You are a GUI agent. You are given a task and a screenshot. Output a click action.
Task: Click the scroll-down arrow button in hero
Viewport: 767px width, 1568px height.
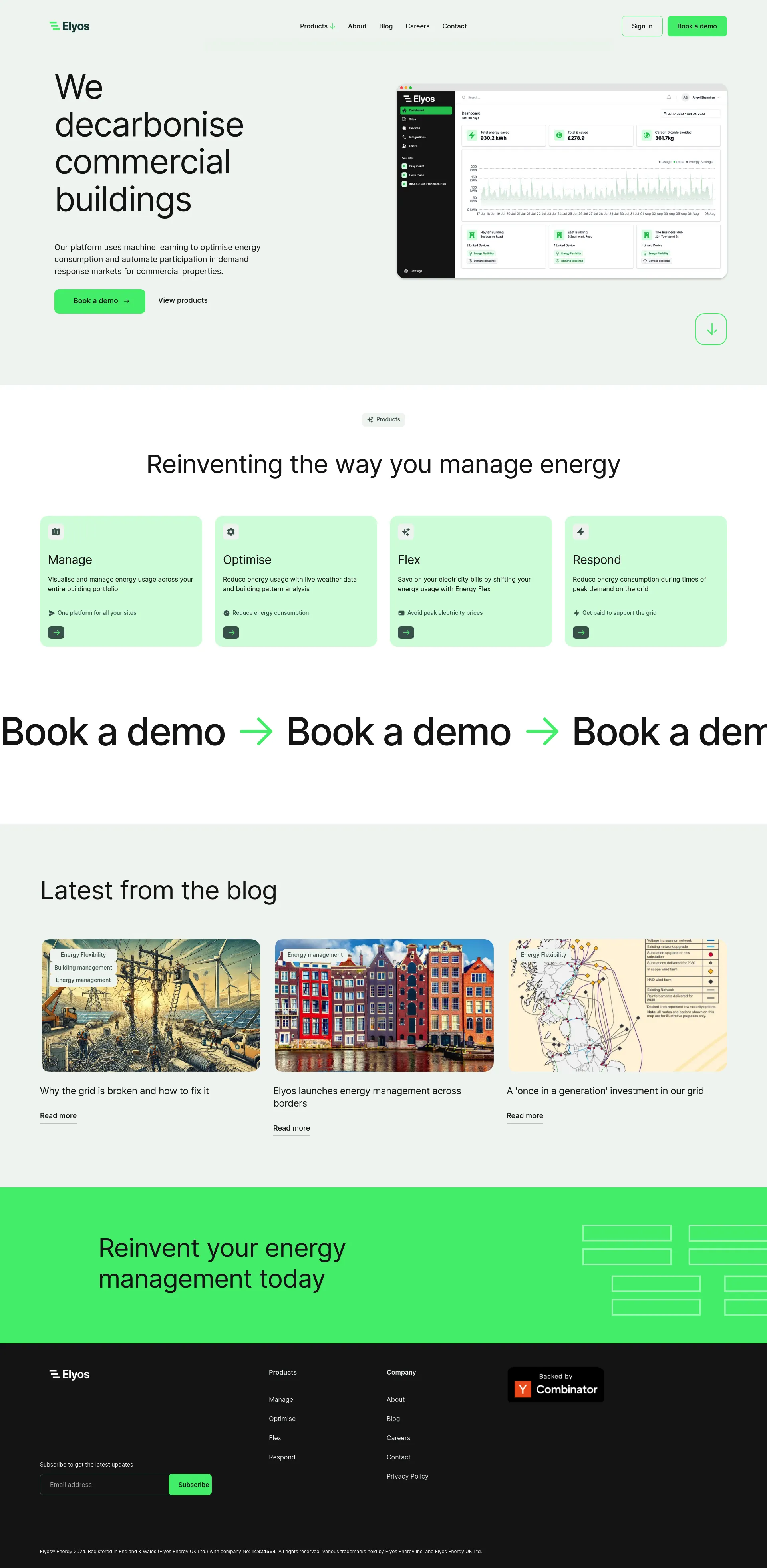coord(710,329)
